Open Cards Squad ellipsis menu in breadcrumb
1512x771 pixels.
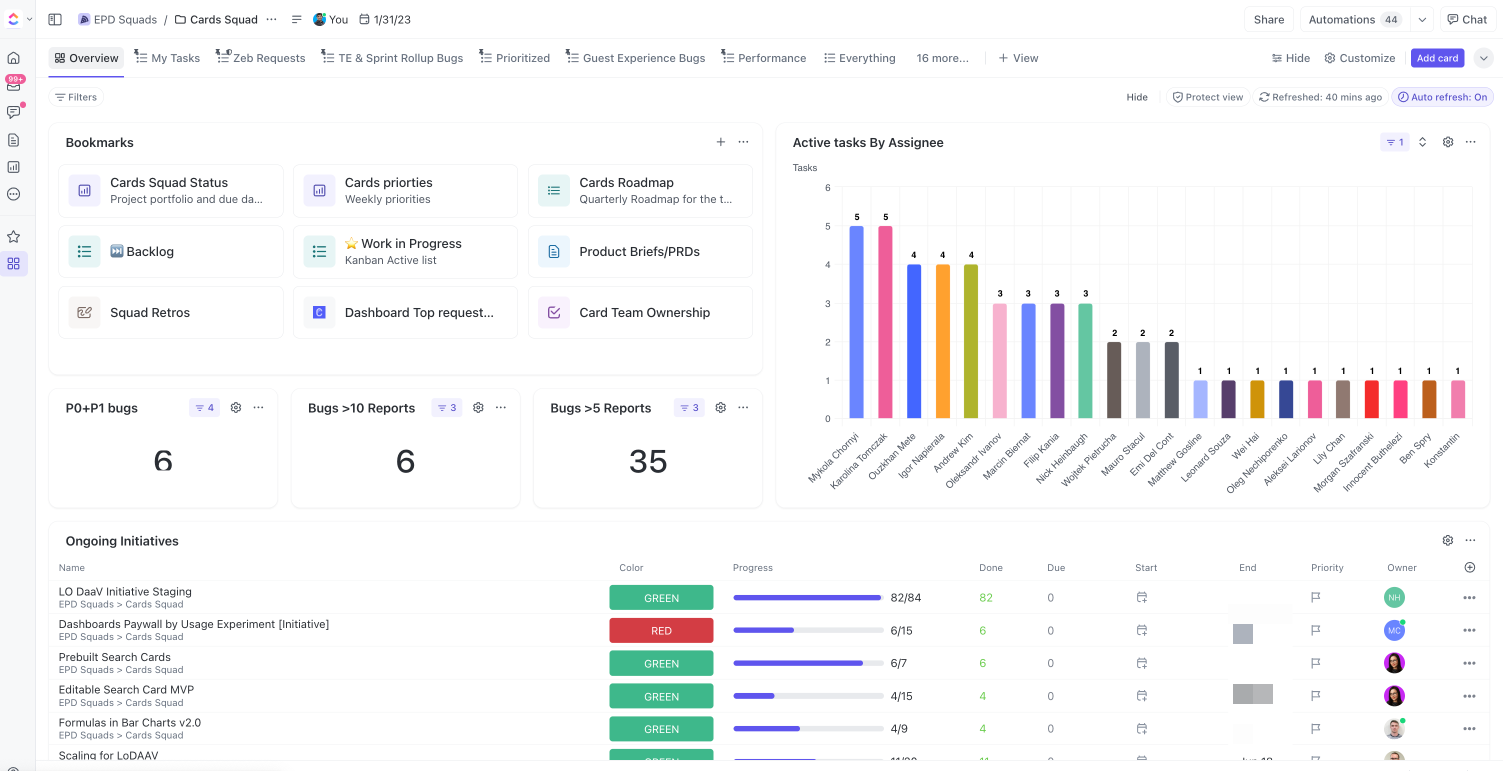coord(271,19)
